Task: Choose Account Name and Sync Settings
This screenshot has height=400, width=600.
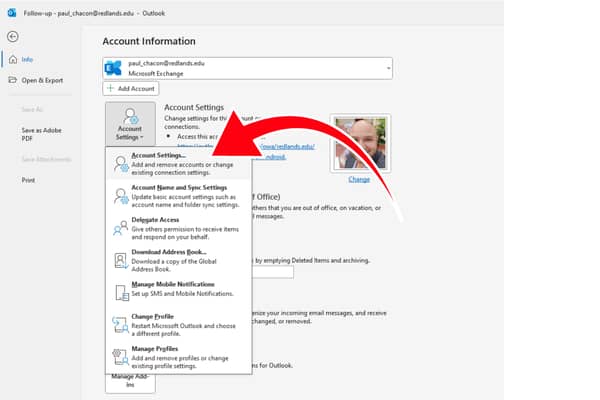Action: (179, 196)
